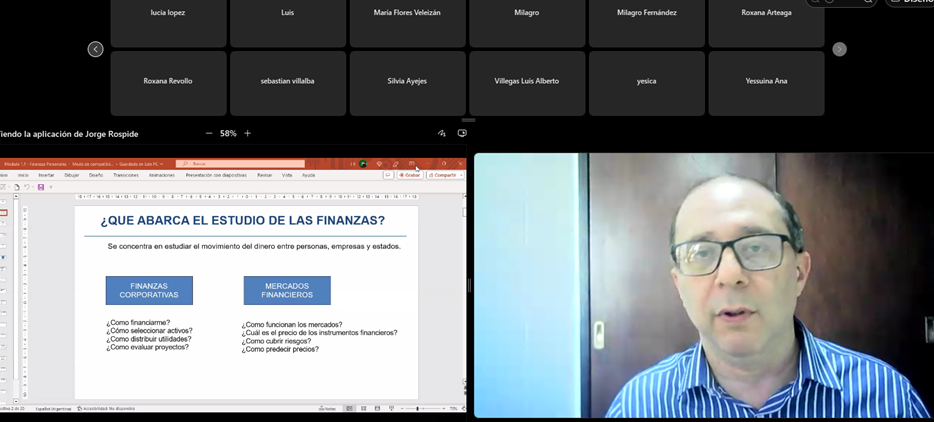934x422 pixels.
Task: Click the Buscar search box in PowerPoint
Action: tap(240, 164)
